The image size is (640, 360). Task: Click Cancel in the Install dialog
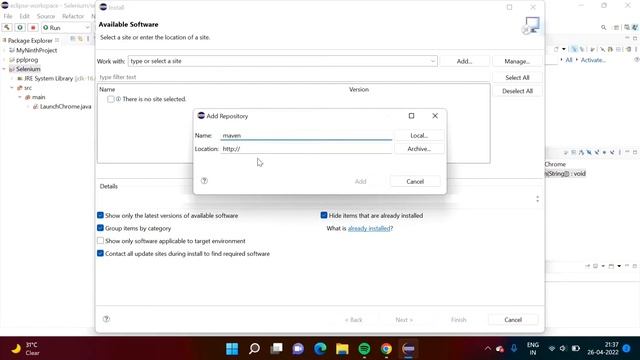pyautogui.click(x=513, y=320)
